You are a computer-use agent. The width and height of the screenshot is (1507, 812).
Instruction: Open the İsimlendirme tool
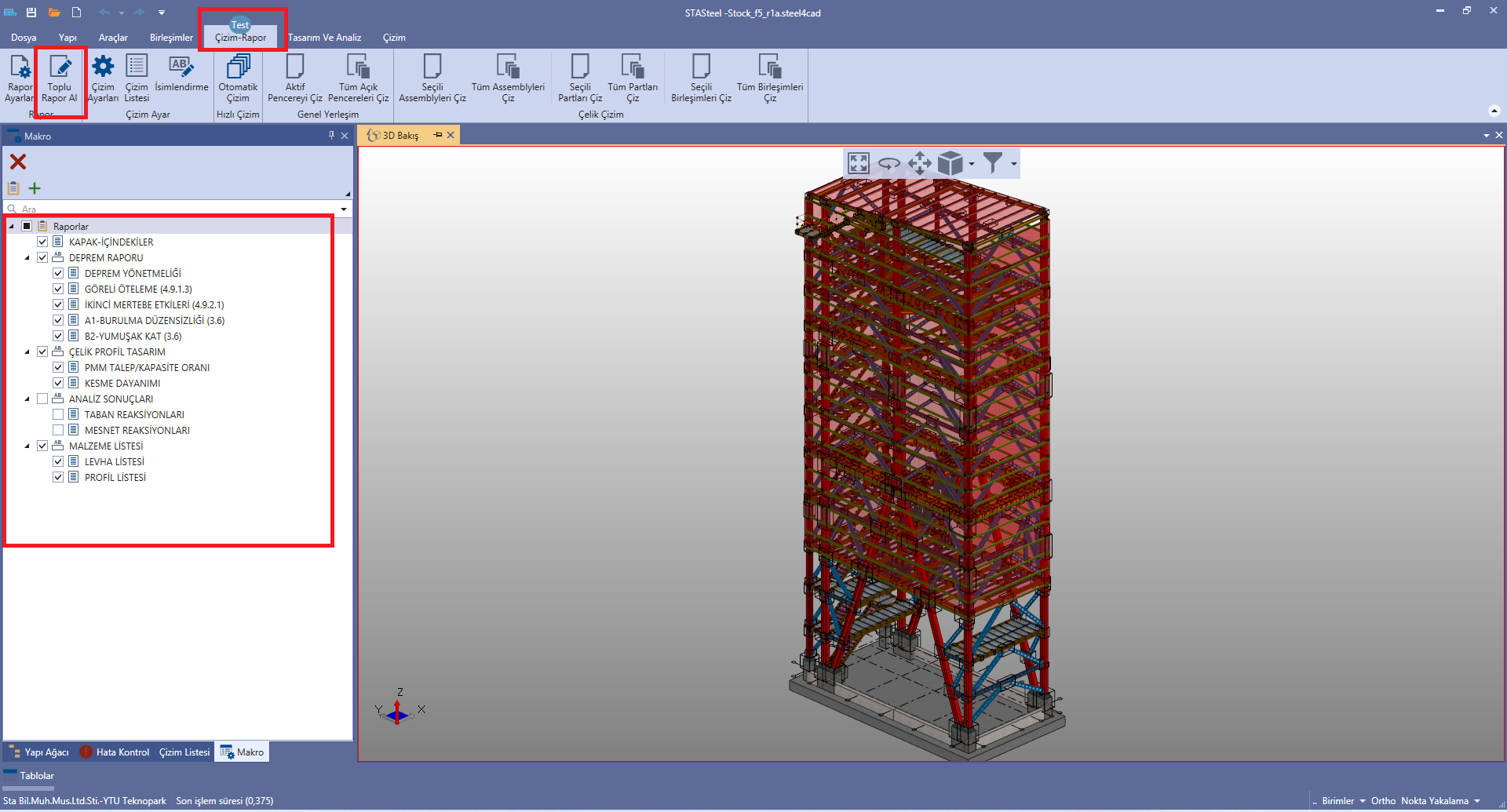[x=181, y=68]
